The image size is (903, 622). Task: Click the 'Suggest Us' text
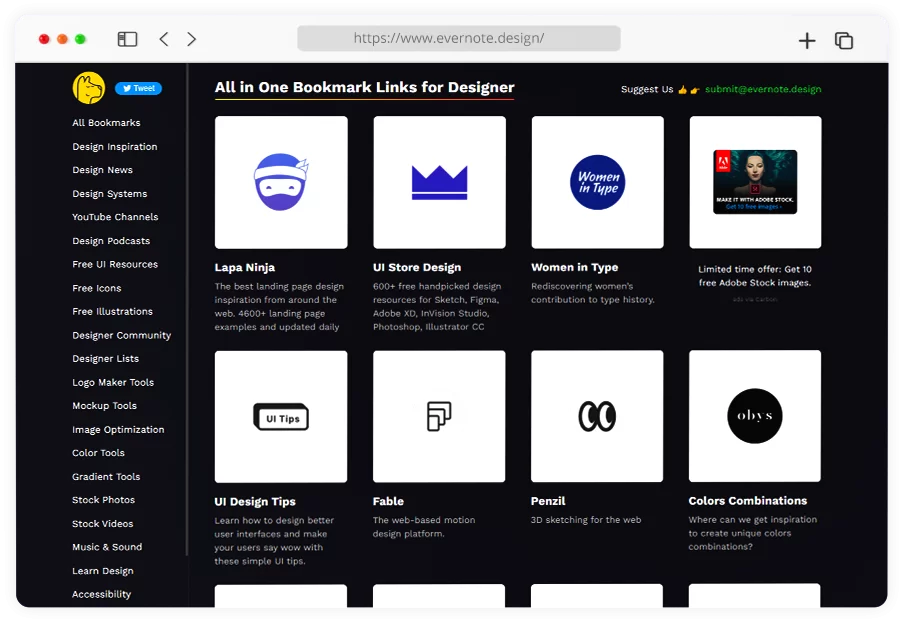pyautogui.click(x=647, y=89)
